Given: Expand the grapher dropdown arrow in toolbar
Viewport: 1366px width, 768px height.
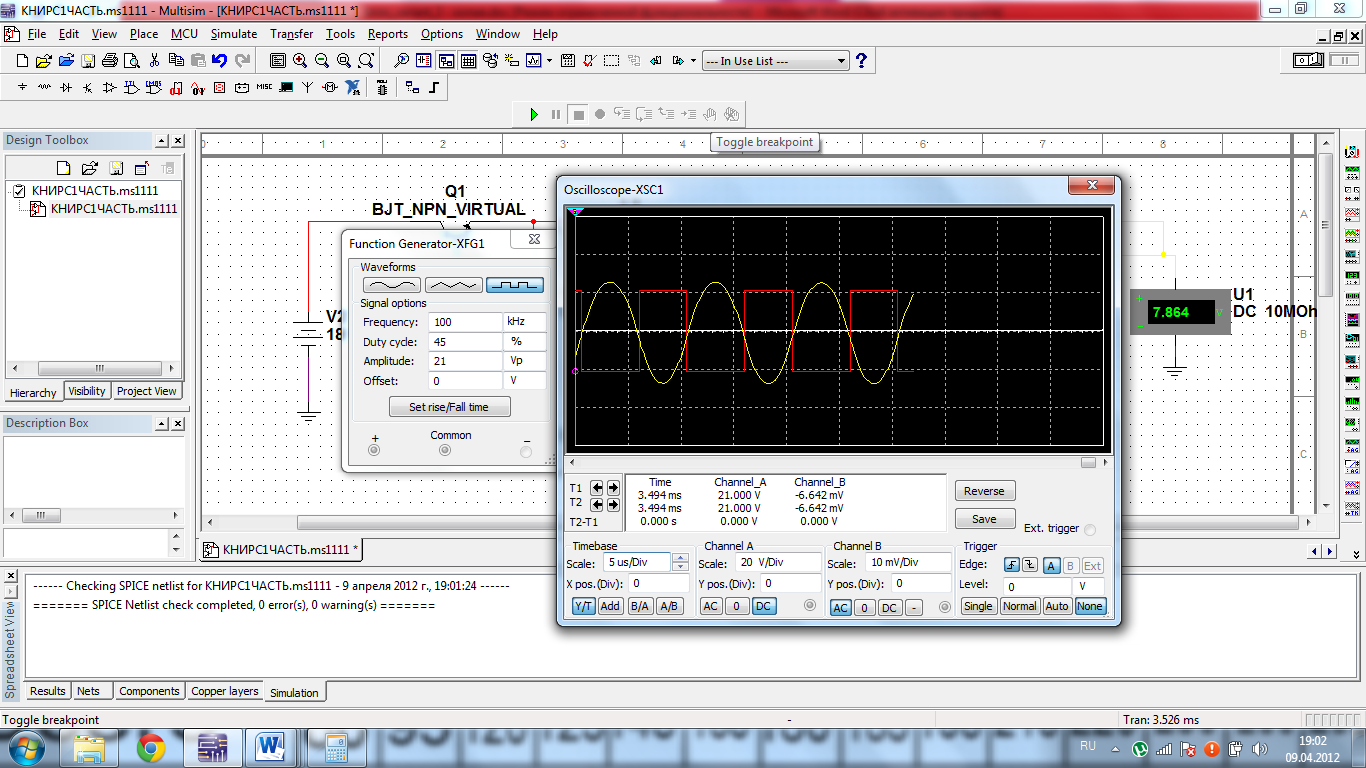Looking at the screenshot, I should click(549, 61).
